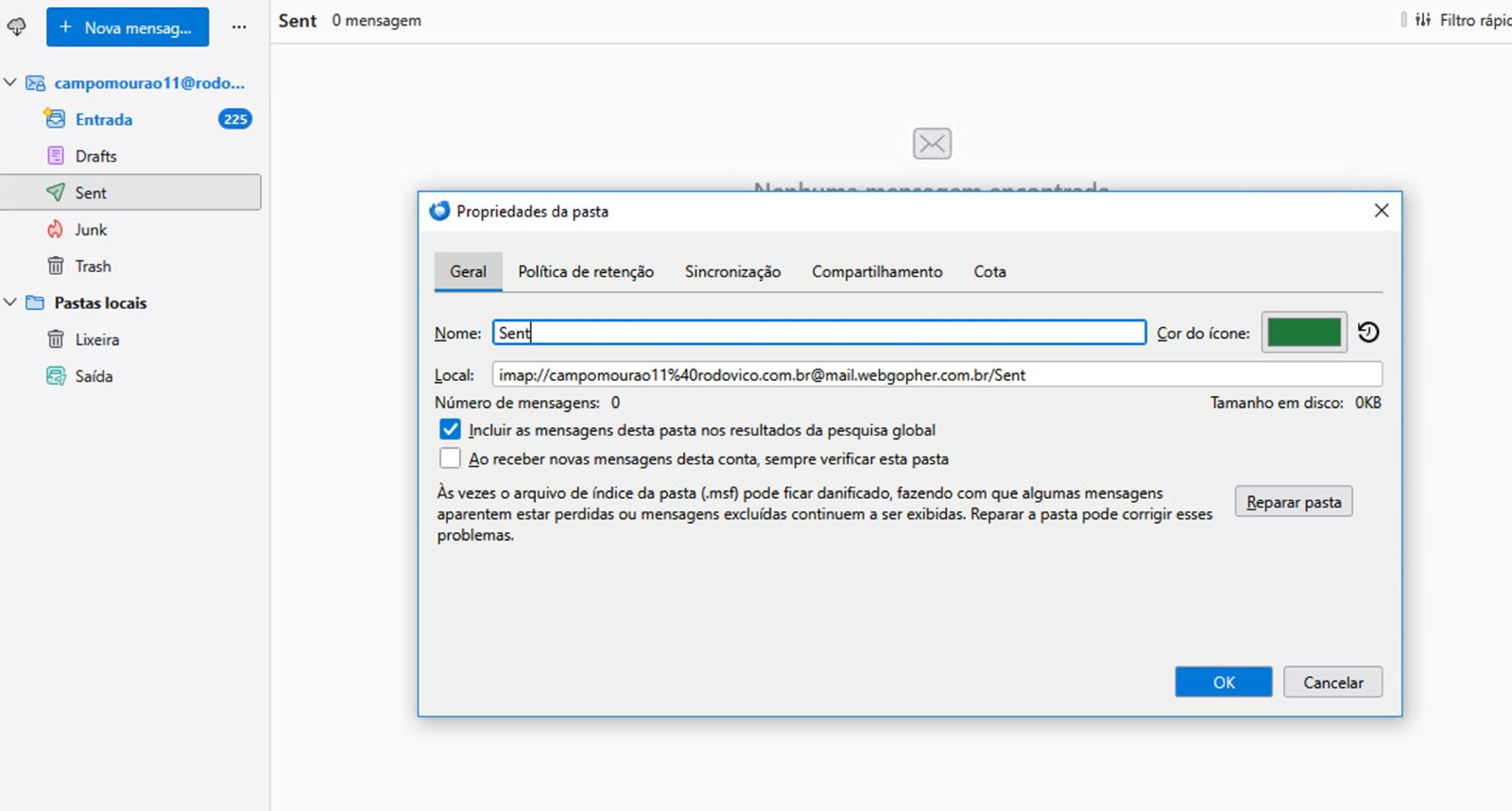Click the '0 mensagem' count in header
Image resolution: width=1512 pixels, height=811 pixels.
tap(376, 21)
